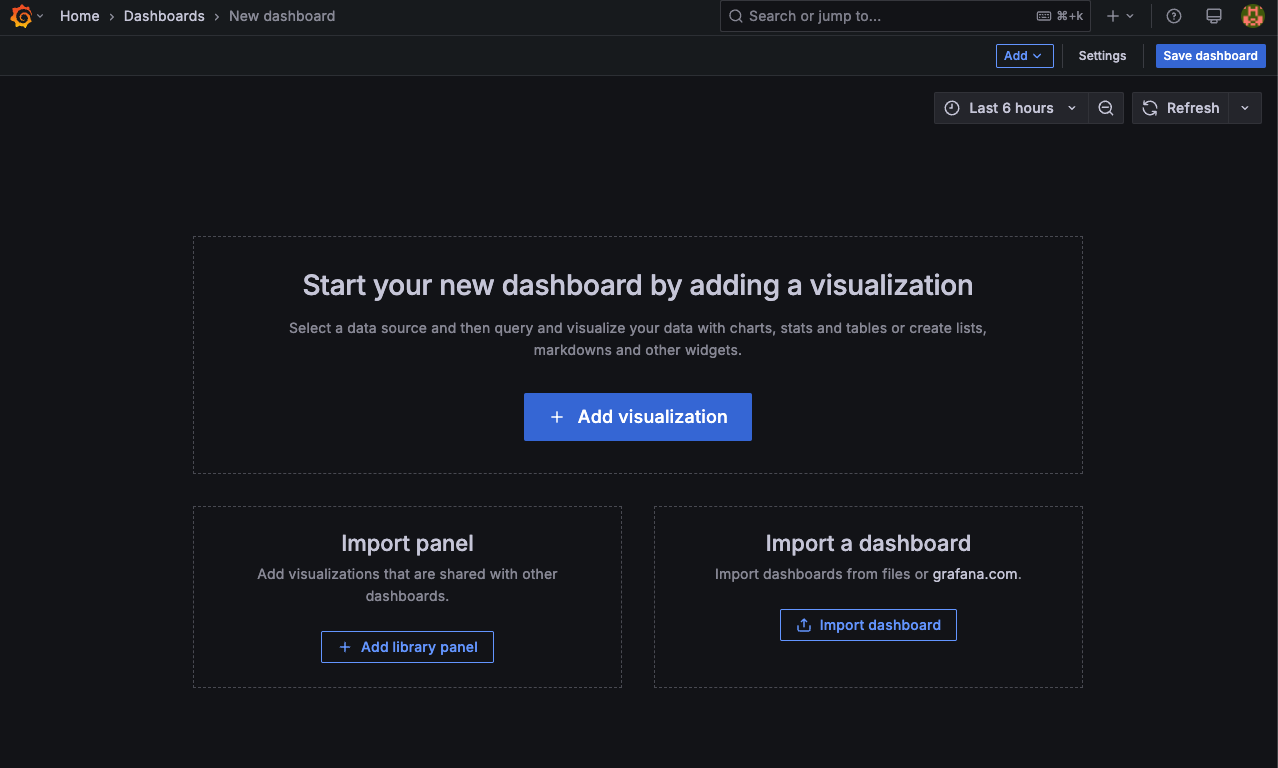Viewport: 1278px width, 768px height.
Task: Select the New dashboard breadcrumb
Action: pos(282,16)
